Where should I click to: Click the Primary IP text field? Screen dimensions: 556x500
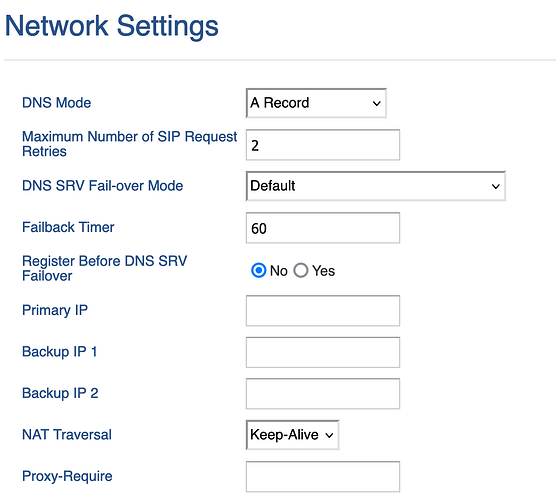coord(323,311)
